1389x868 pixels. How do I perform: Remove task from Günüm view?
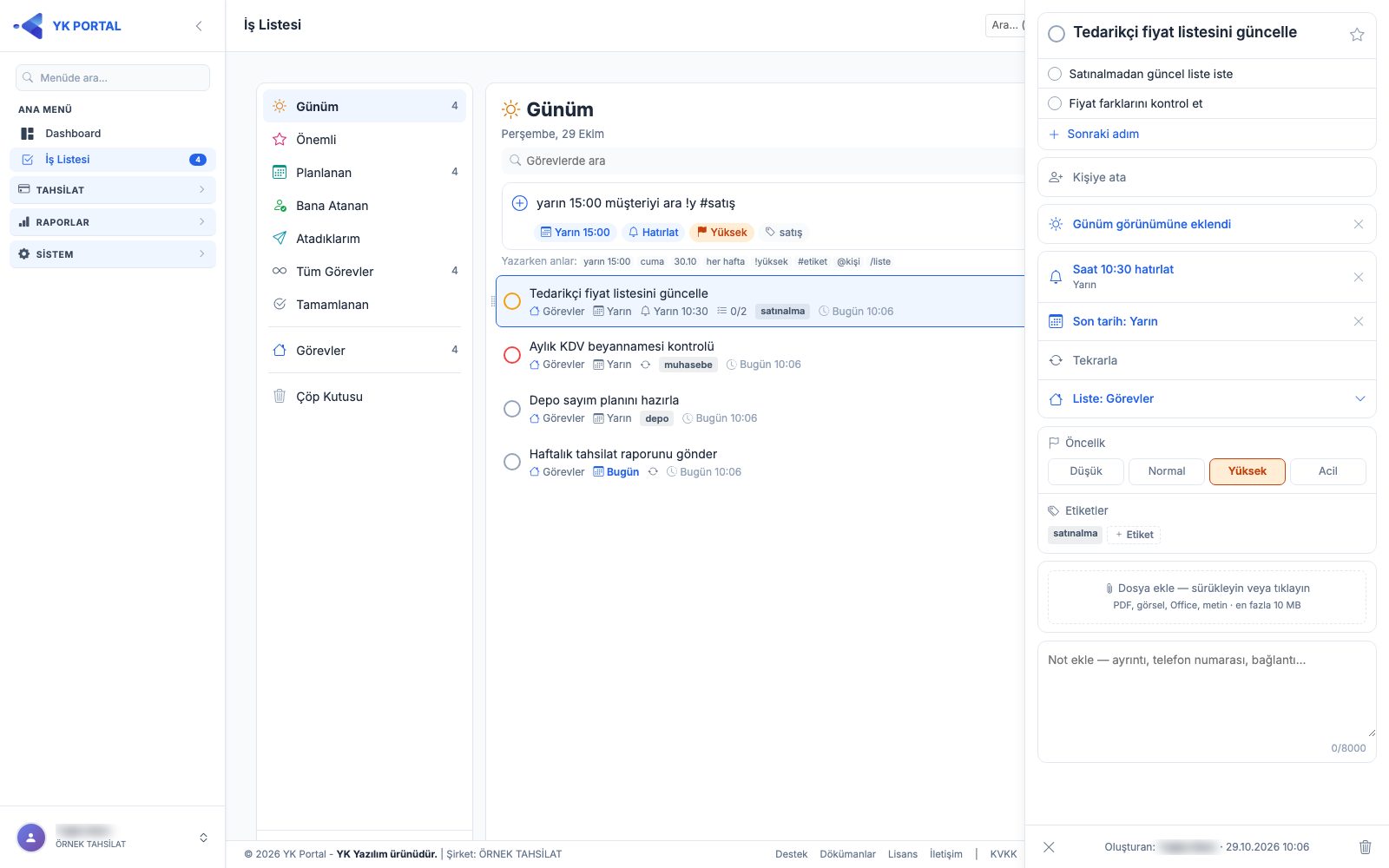tap(1359, 224)
